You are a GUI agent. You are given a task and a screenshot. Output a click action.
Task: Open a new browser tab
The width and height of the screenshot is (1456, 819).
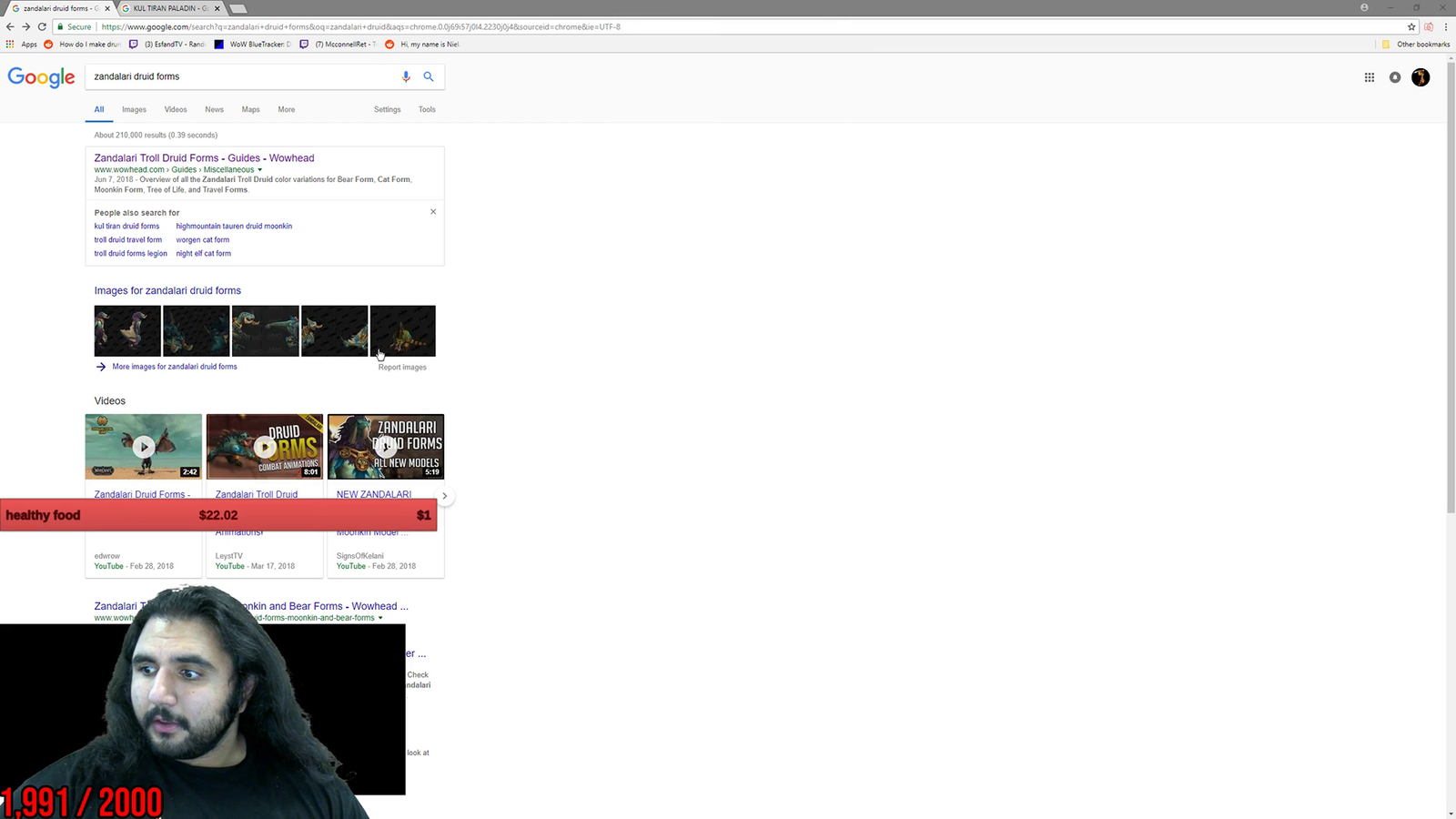(x=238, y=8)
